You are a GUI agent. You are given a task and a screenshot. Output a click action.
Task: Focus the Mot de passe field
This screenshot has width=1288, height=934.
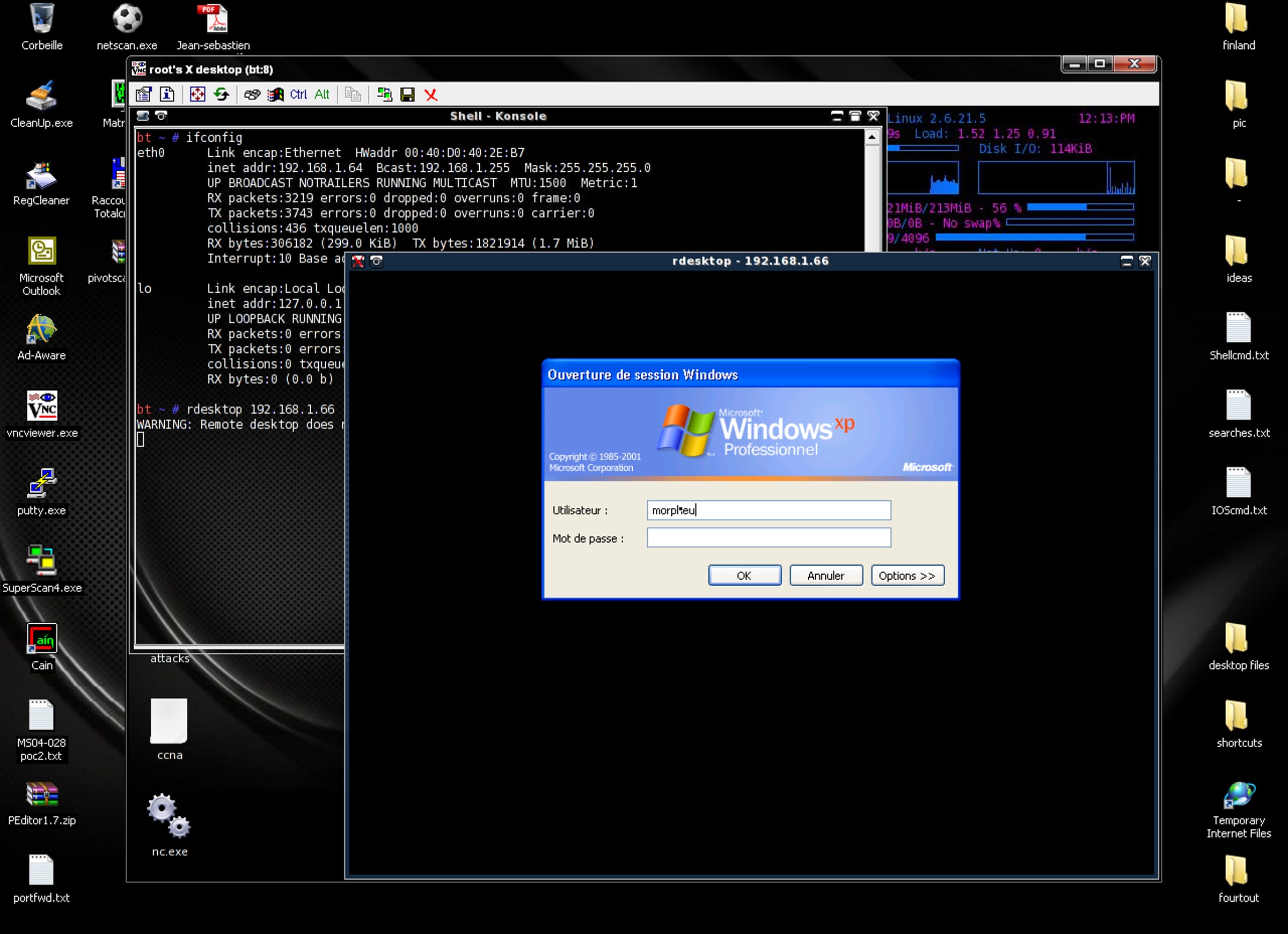tap(769, 537)
